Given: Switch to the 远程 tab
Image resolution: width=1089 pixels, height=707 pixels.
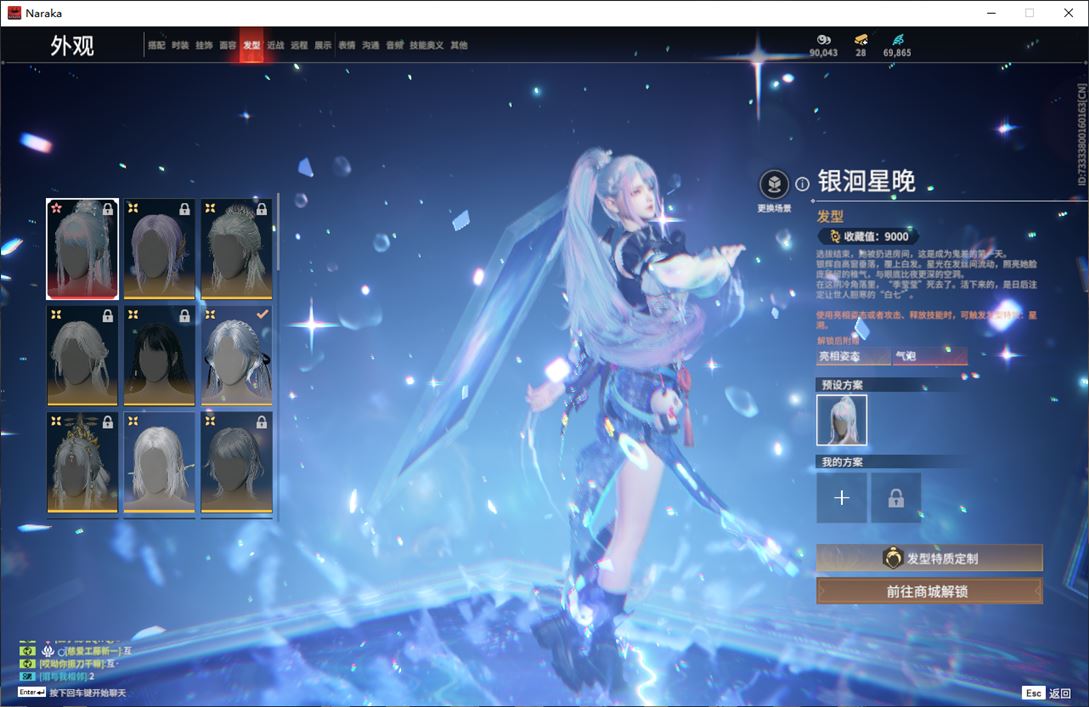Looking at the screenshot, I should tap(299, 45).
